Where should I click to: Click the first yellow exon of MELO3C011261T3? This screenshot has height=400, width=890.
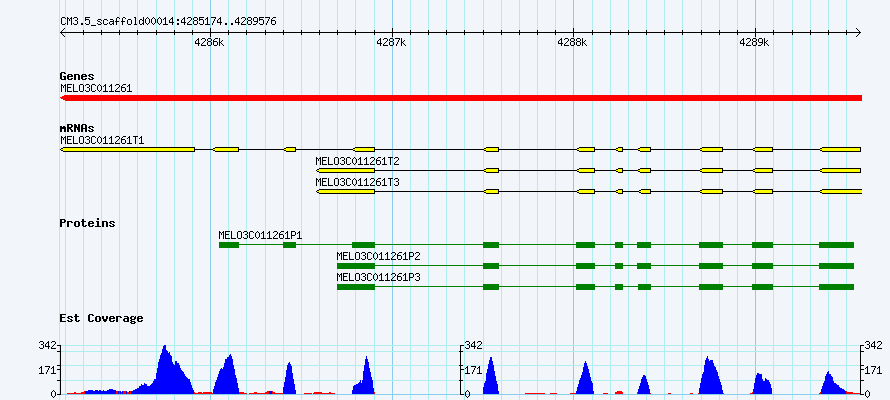(346, 191)
